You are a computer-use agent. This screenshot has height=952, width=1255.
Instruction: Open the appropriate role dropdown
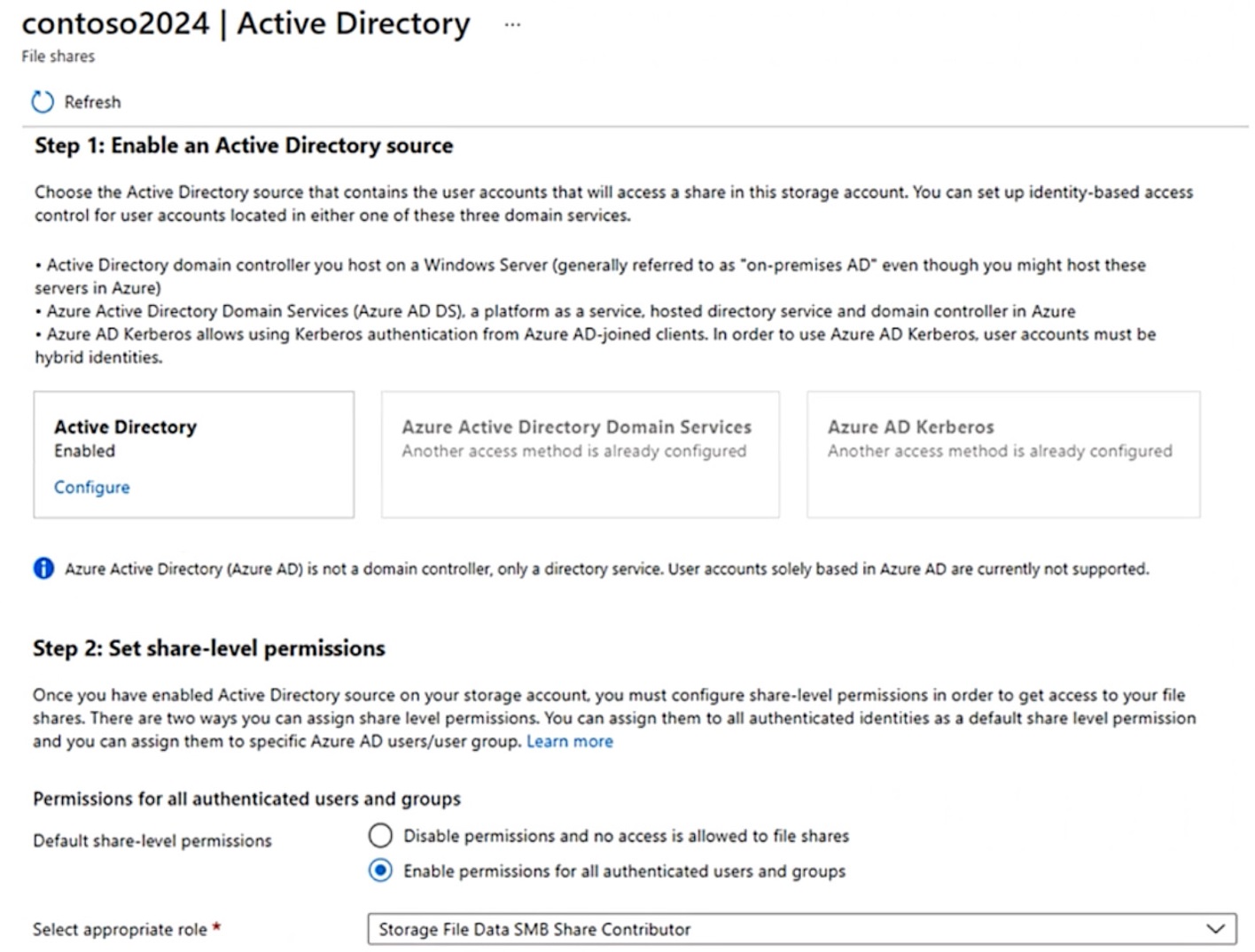798,929
